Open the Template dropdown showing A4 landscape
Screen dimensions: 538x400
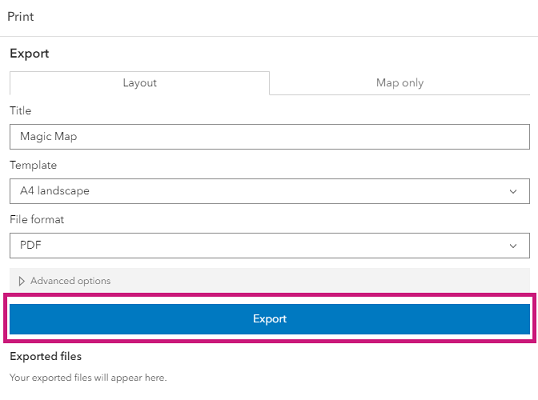(x=270, y=191)
